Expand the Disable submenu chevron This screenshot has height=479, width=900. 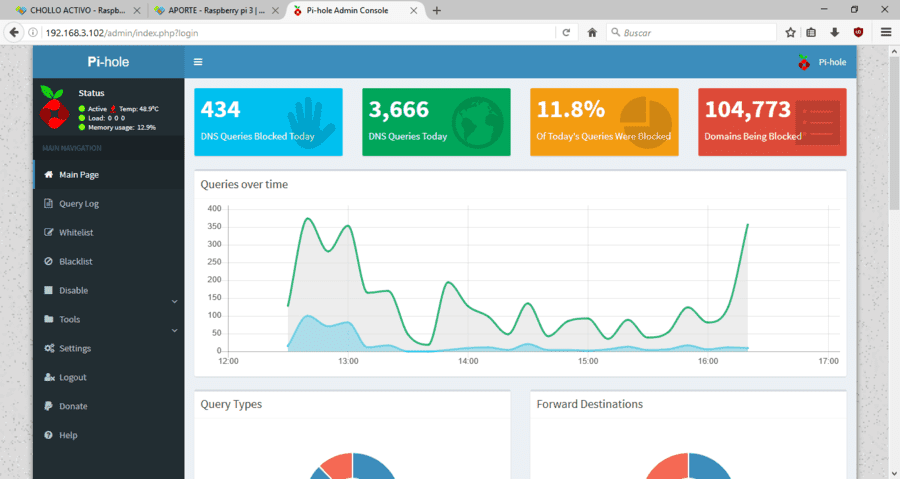click(x=174, y=302)
